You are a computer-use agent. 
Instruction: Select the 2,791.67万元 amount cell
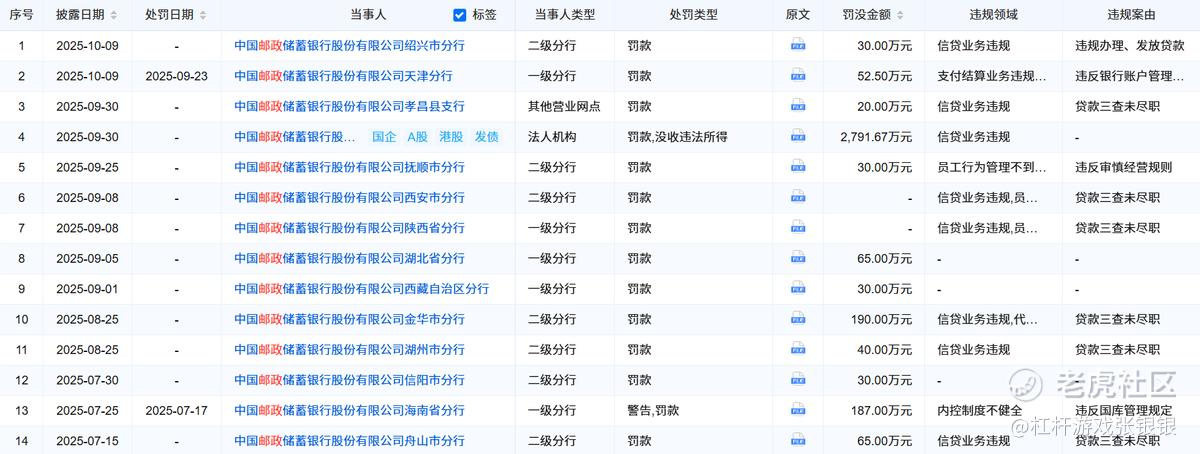click(876, 137)
